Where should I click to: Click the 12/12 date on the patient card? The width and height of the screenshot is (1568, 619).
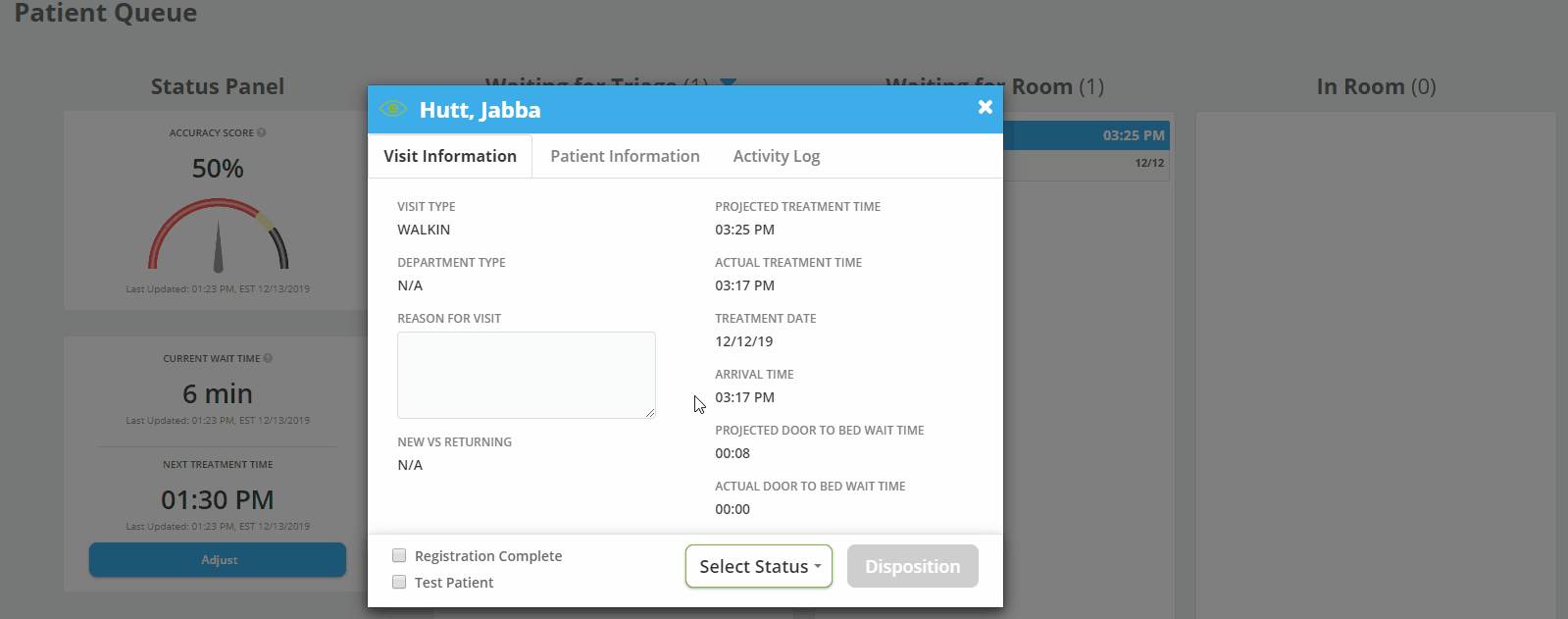click(1149, 163)
